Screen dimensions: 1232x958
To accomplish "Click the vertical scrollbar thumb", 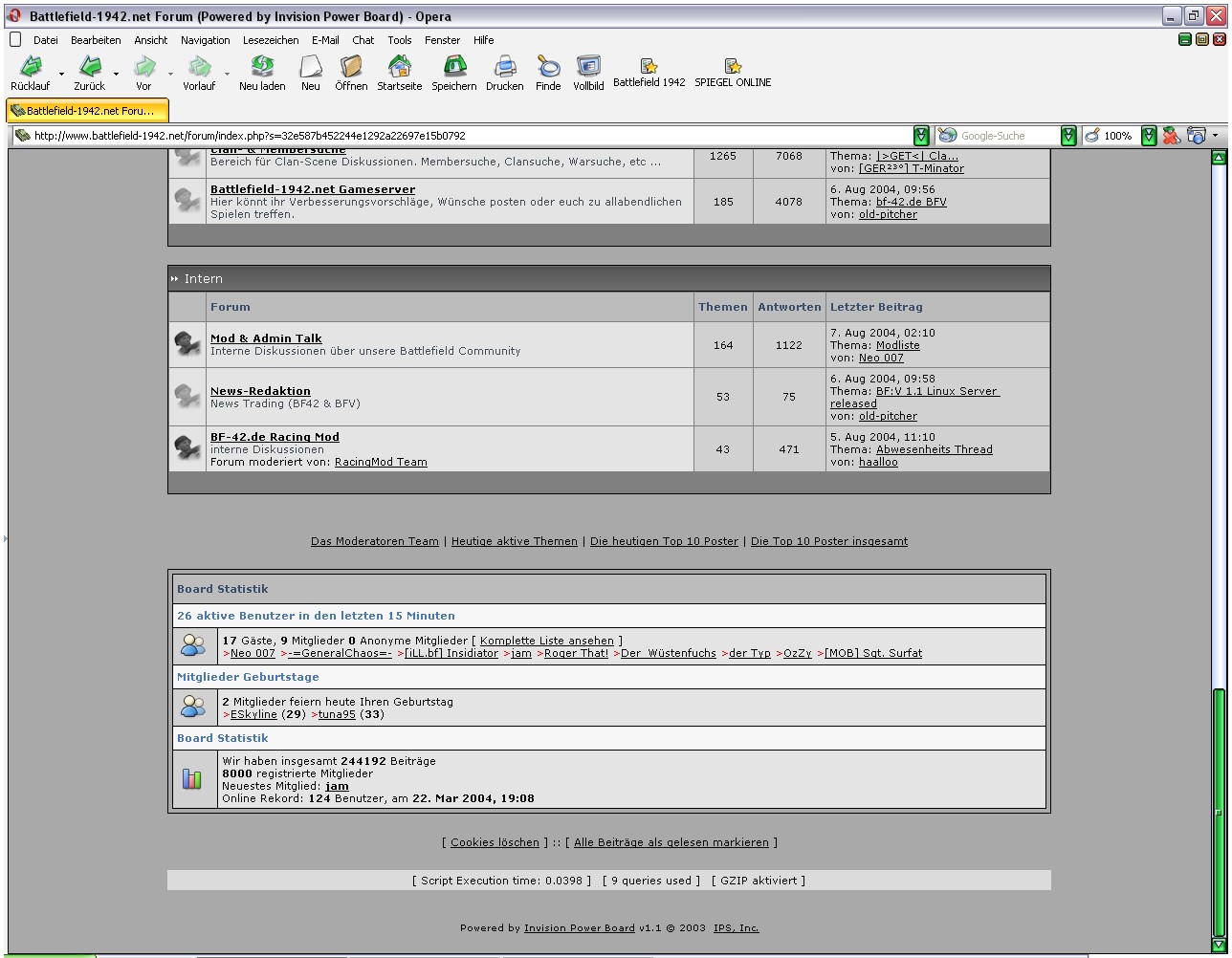I will [x=1219, y=813].
